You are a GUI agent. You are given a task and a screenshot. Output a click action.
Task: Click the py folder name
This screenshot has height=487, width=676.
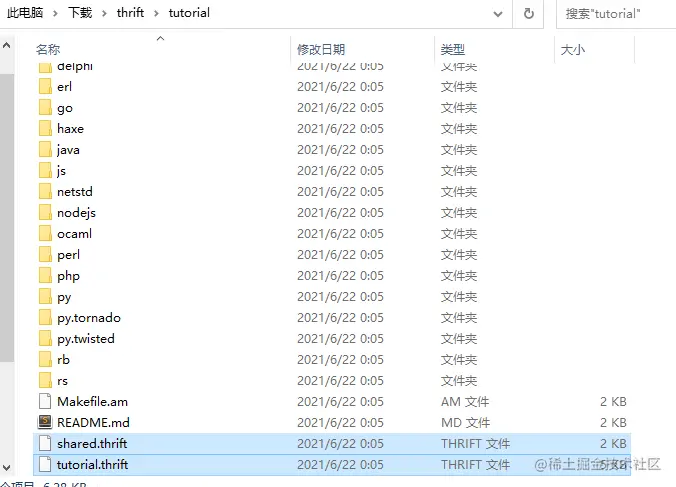(x=64, y=297)
